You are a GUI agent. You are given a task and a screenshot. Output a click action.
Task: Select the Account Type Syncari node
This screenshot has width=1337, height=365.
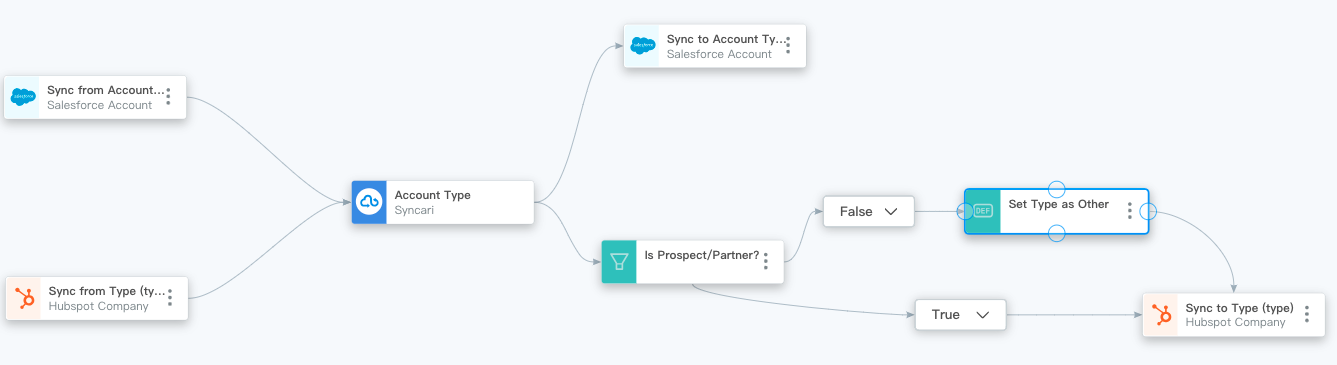pyautogui.click(x=443, y=202)
